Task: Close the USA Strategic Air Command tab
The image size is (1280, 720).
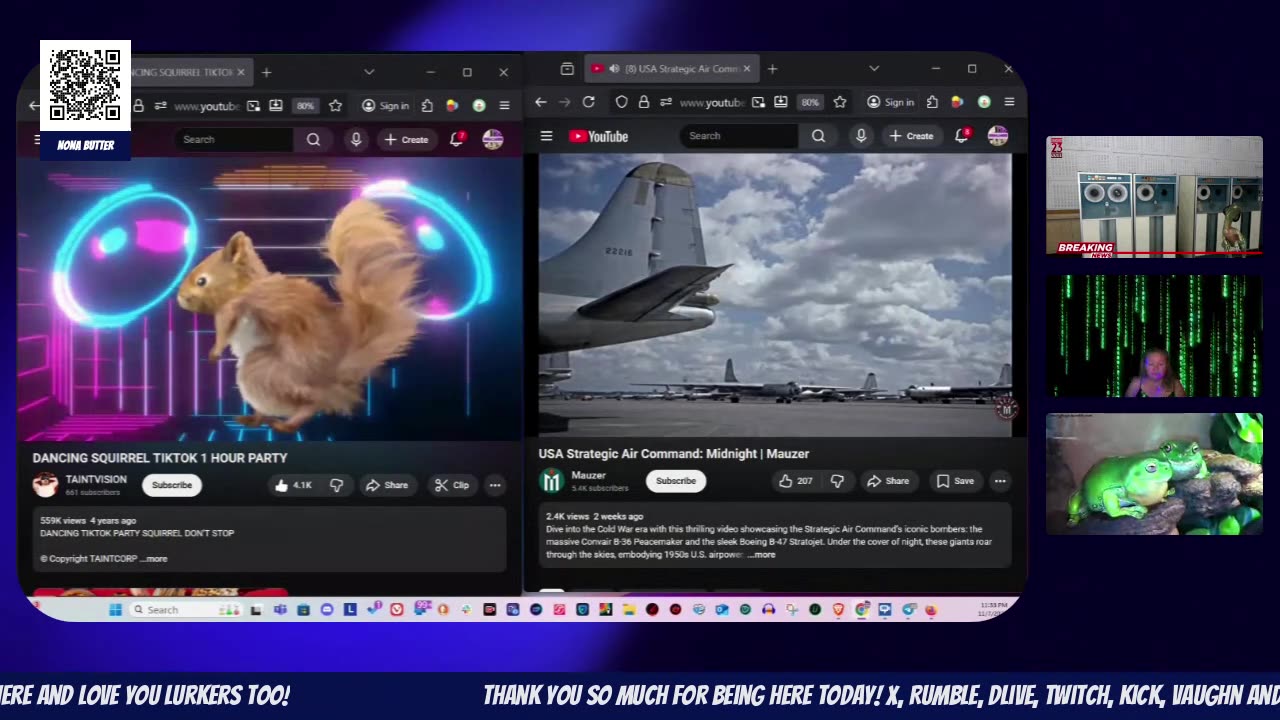Action: click(747, 69)
